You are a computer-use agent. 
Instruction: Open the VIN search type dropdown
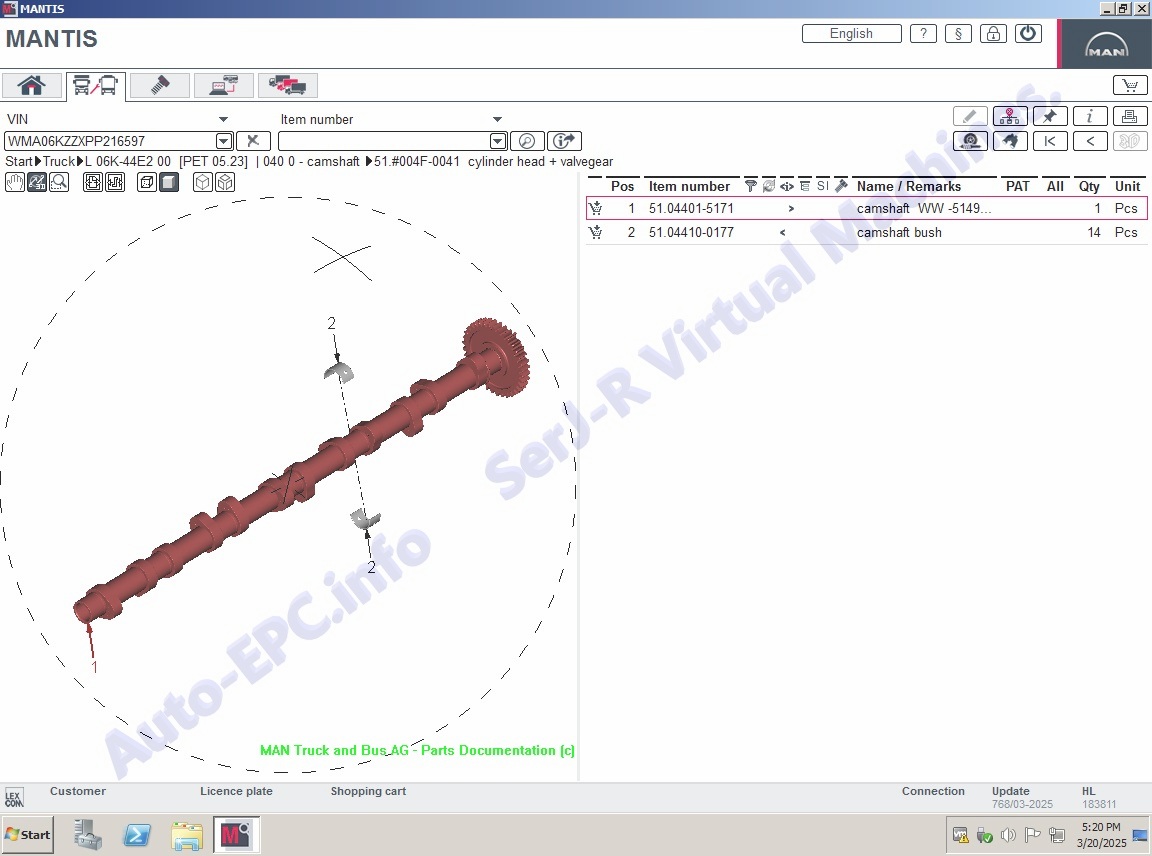(223, 119)
